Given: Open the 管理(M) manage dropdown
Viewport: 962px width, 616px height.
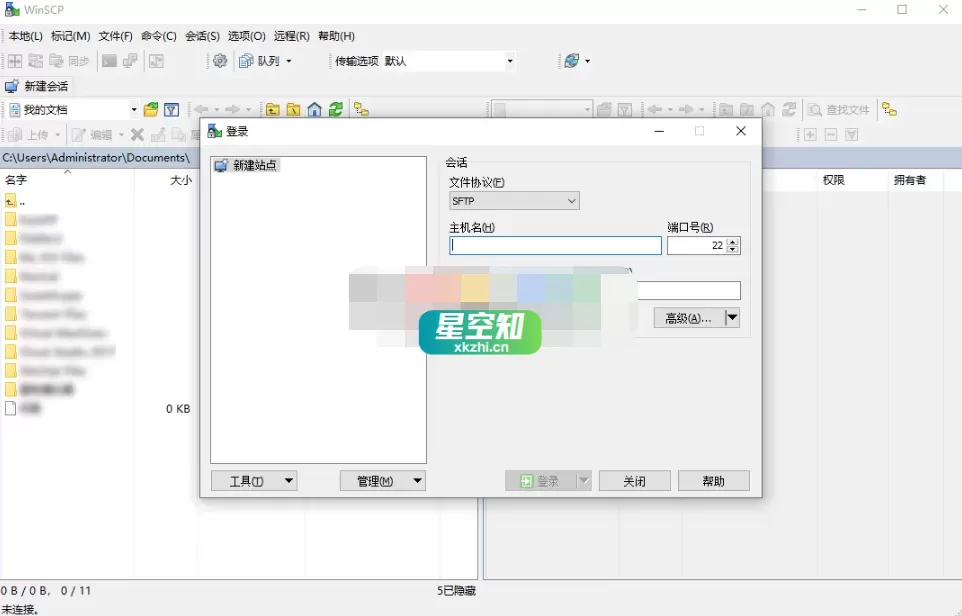Looking at the screenshot, I should pos(383,480).
